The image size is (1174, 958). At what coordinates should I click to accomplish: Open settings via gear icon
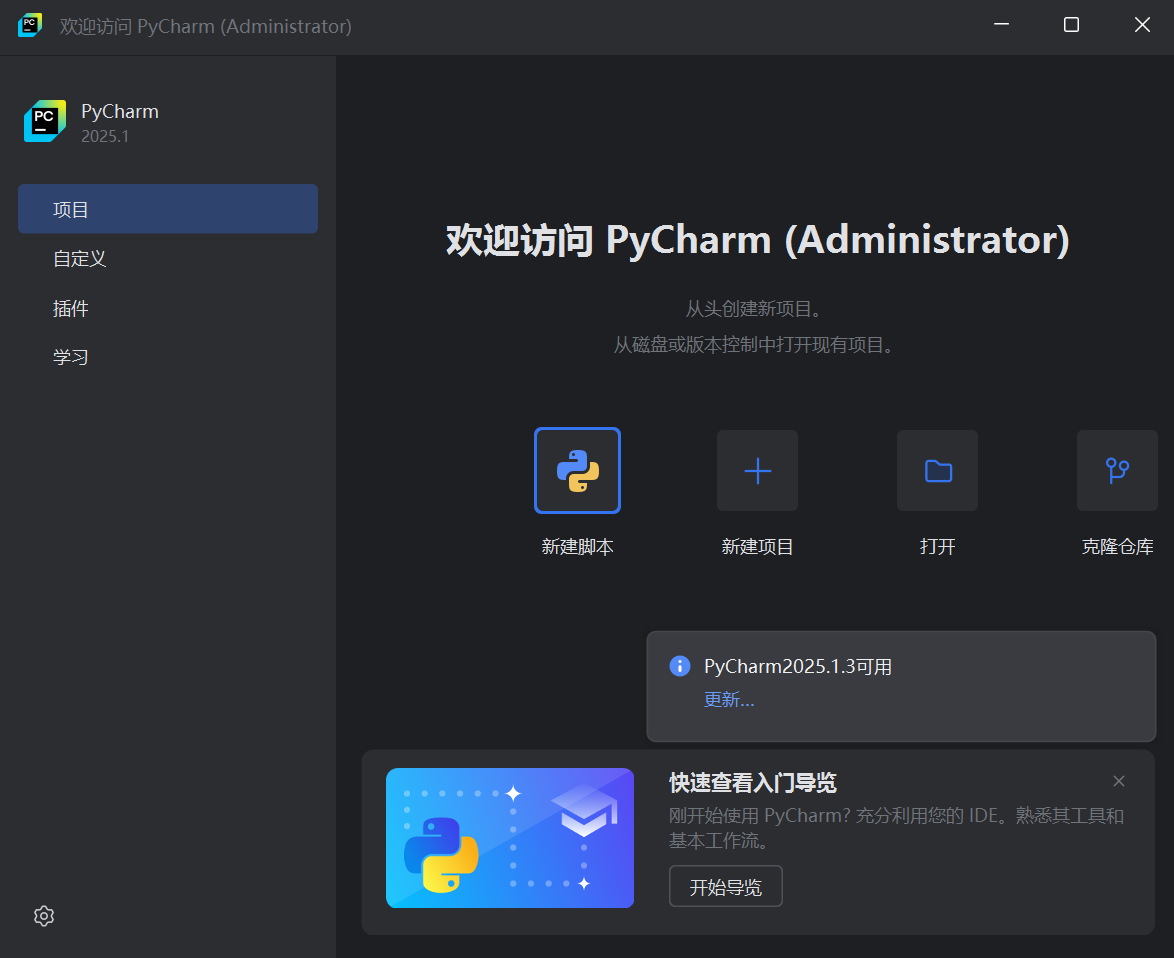[x=44, y=916]
